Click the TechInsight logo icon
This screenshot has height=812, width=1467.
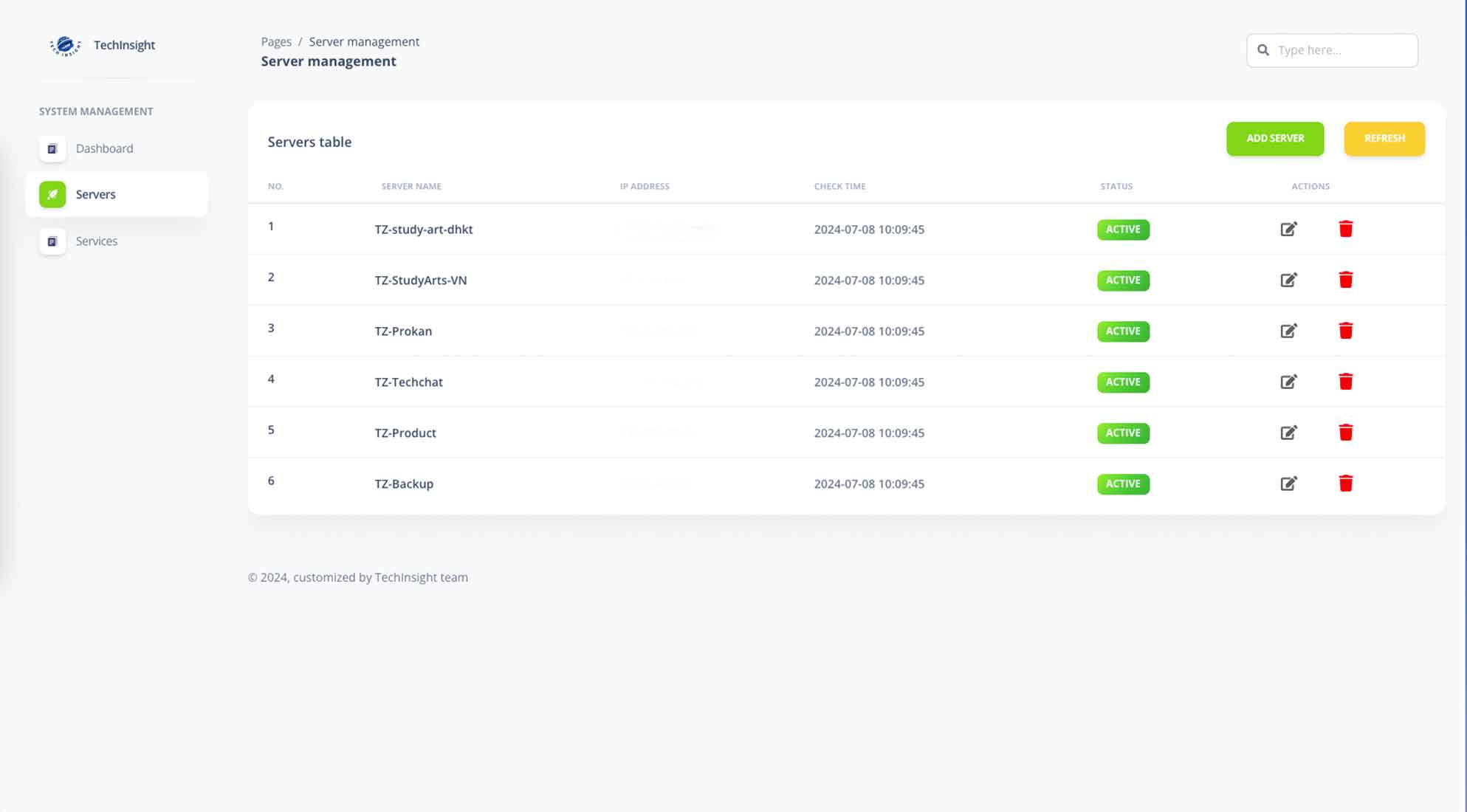[65, 46]
